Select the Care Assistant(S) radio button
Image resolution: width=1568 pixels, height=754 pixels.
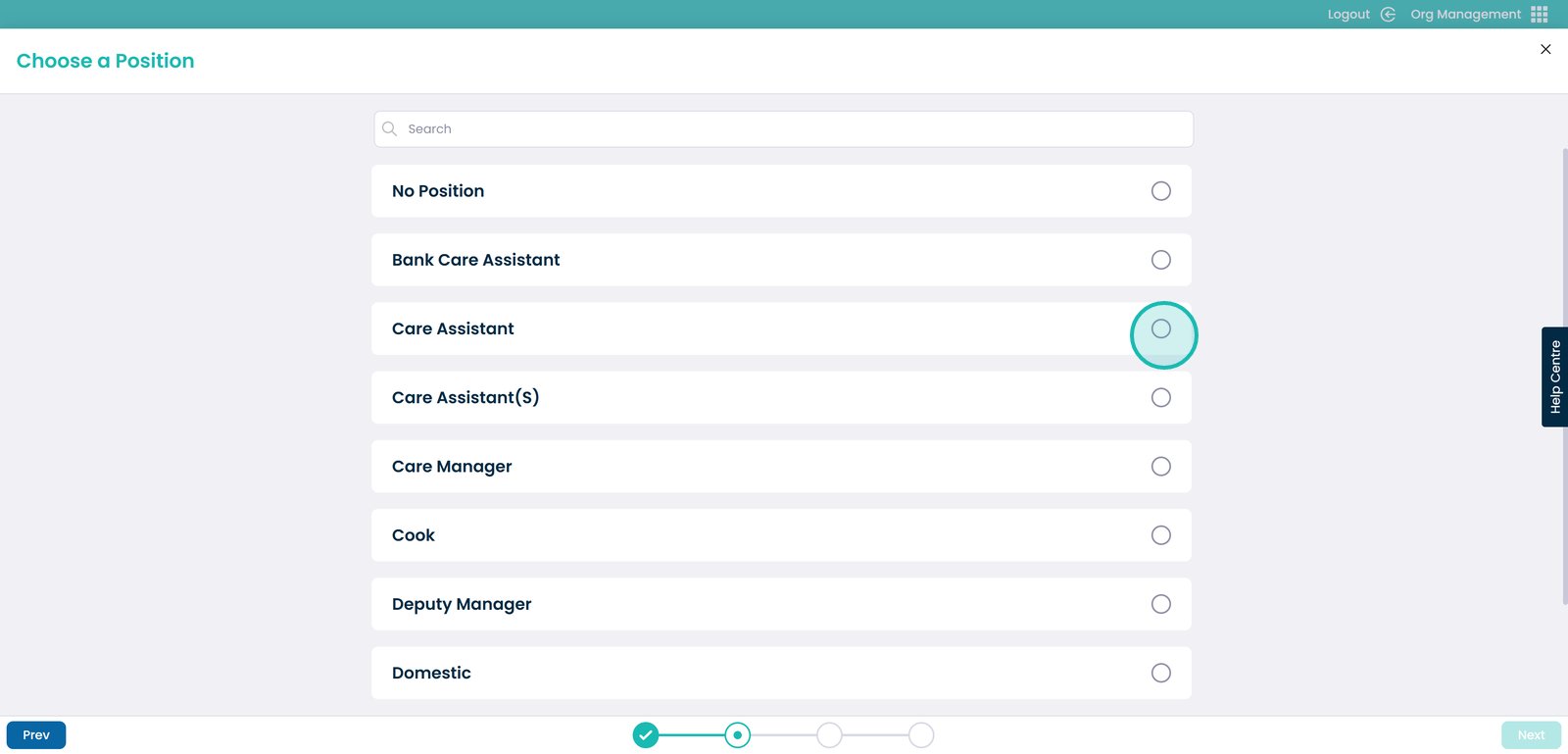(x=1161, y=397)
